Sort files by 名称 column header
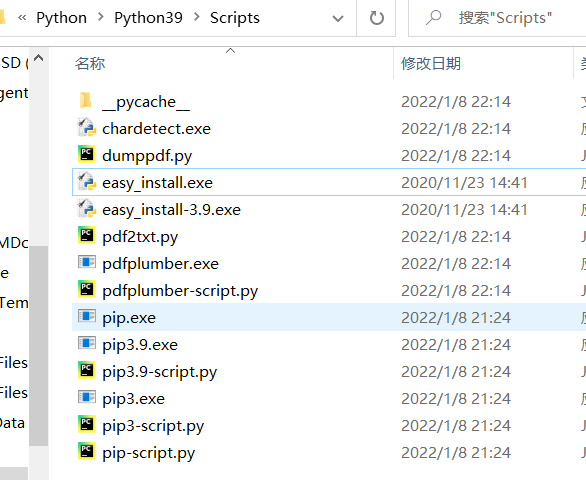Screen dimensions: 586x480 90,63
